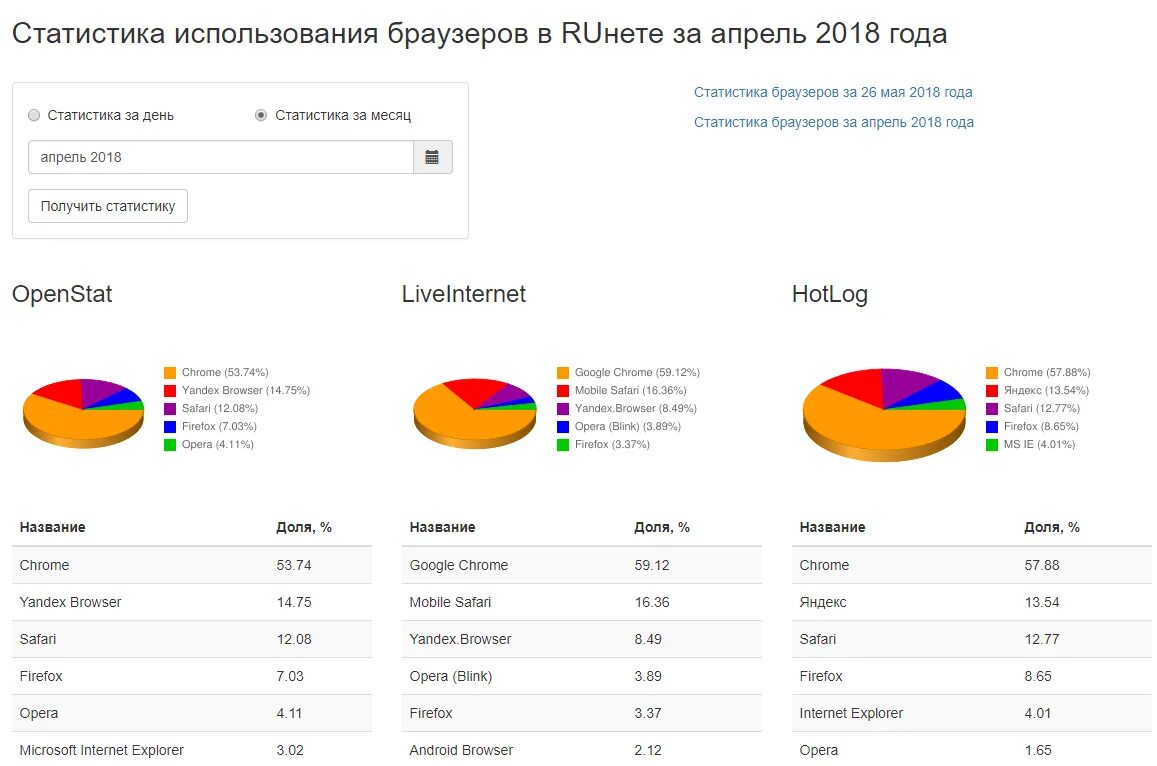Click value 2.12 for Android Browser
This screenshot has height=766, width=1157.
(x=648, y=750)
